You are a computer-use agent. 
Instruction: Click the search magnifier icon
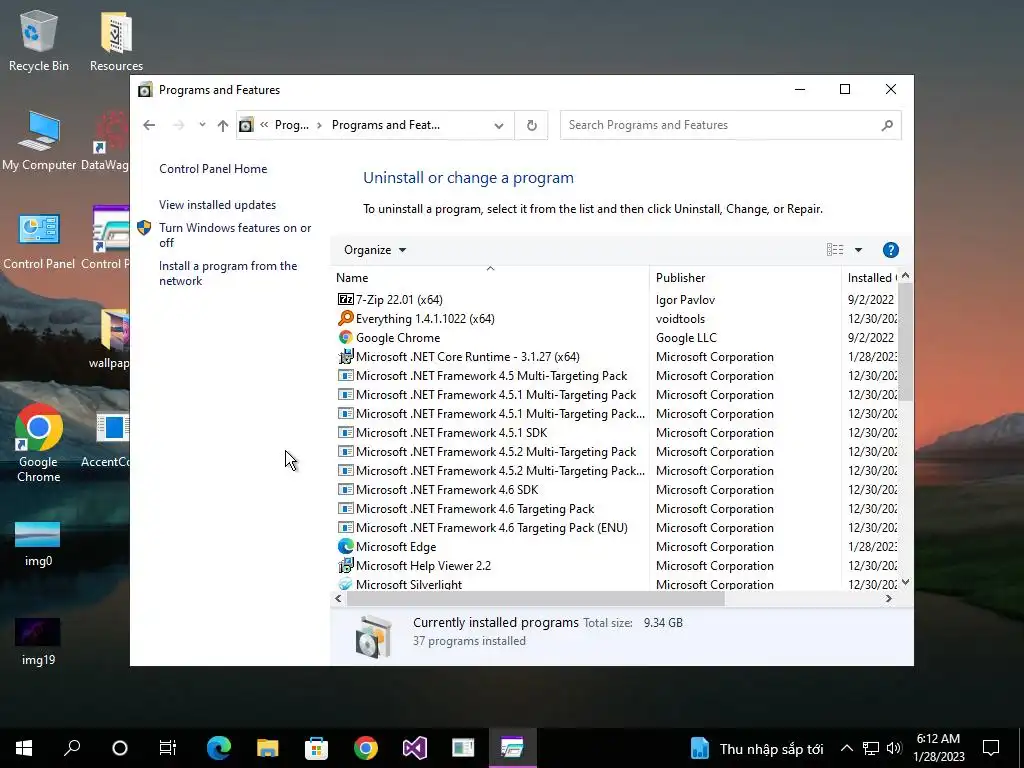(886, 125)
